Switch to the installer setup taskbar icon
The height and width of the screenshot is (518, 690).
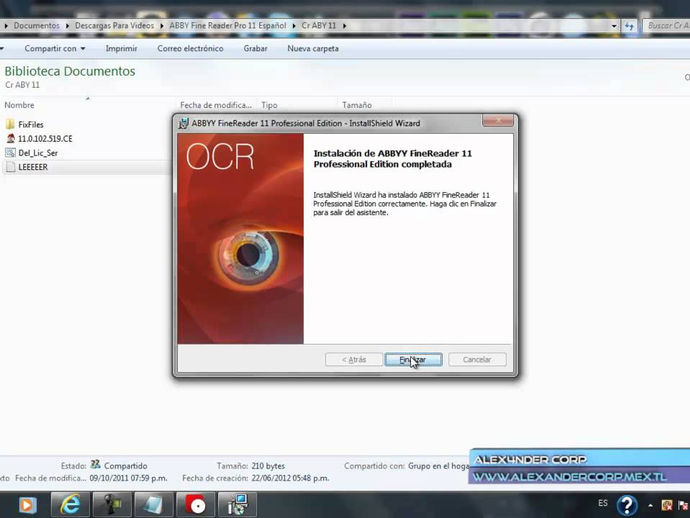(x=237, y=504)
